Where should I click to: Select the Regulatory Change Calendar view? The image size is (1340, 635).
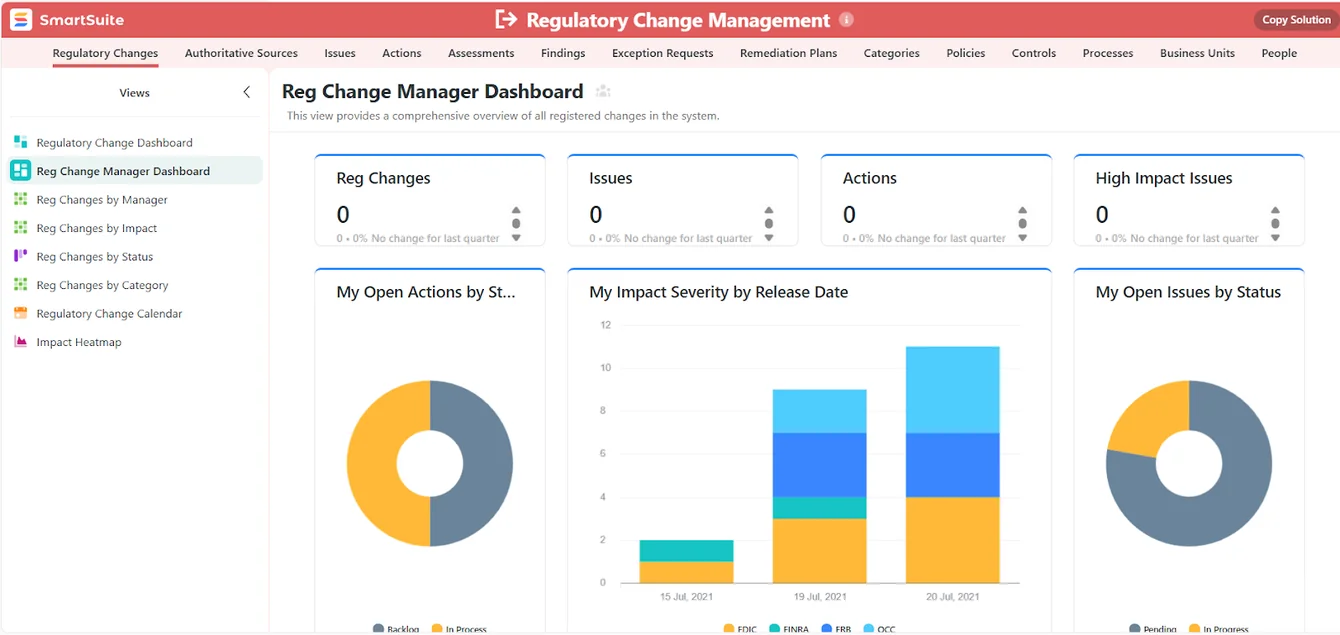pyautogui.click(x=110, y=314)
